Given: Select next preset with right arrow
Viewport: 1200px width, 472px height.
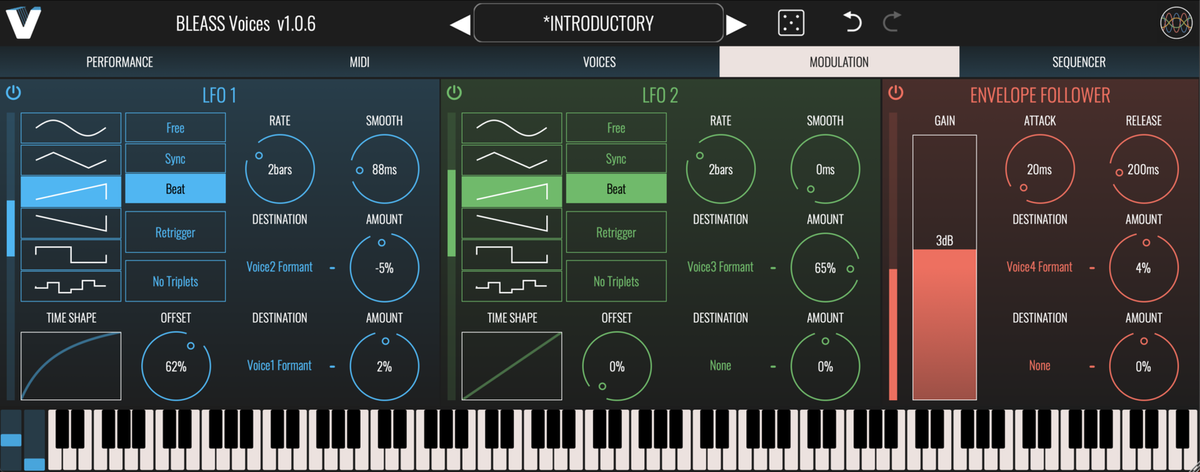Looking at the screenshot, I should tap(736, 24).
